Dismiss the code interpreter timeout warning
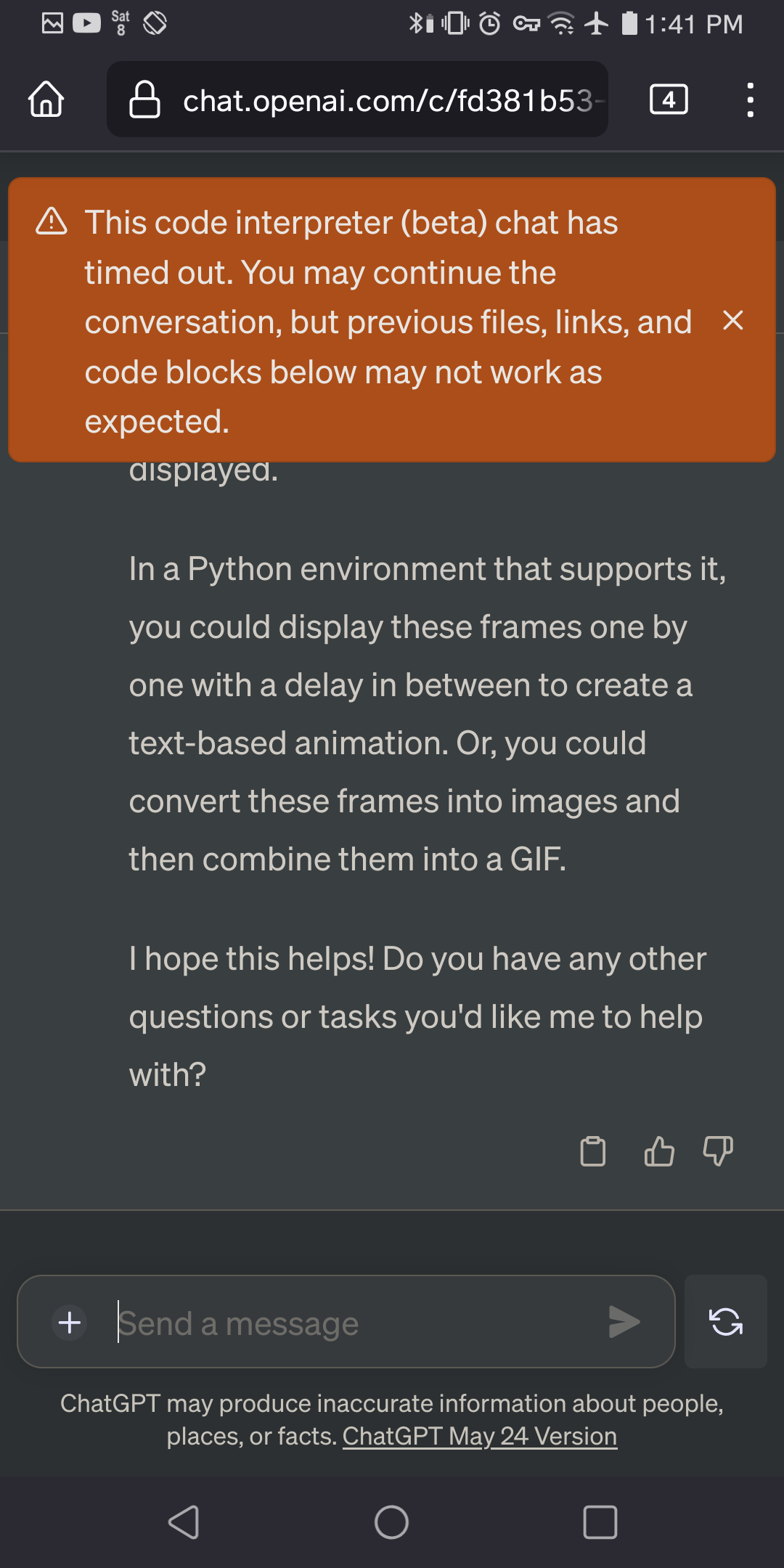The image size is (784, 1568). tap(733, 320)
